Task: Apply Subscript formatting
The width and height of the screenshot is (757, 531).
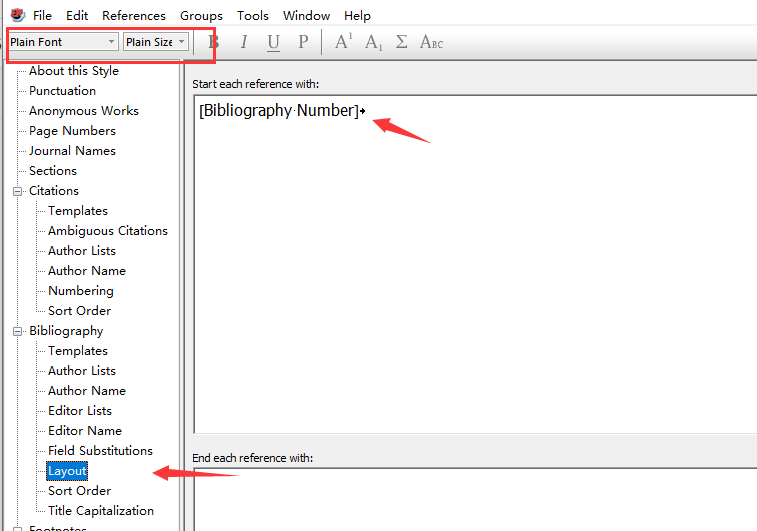Action: (x=373, y=42)
